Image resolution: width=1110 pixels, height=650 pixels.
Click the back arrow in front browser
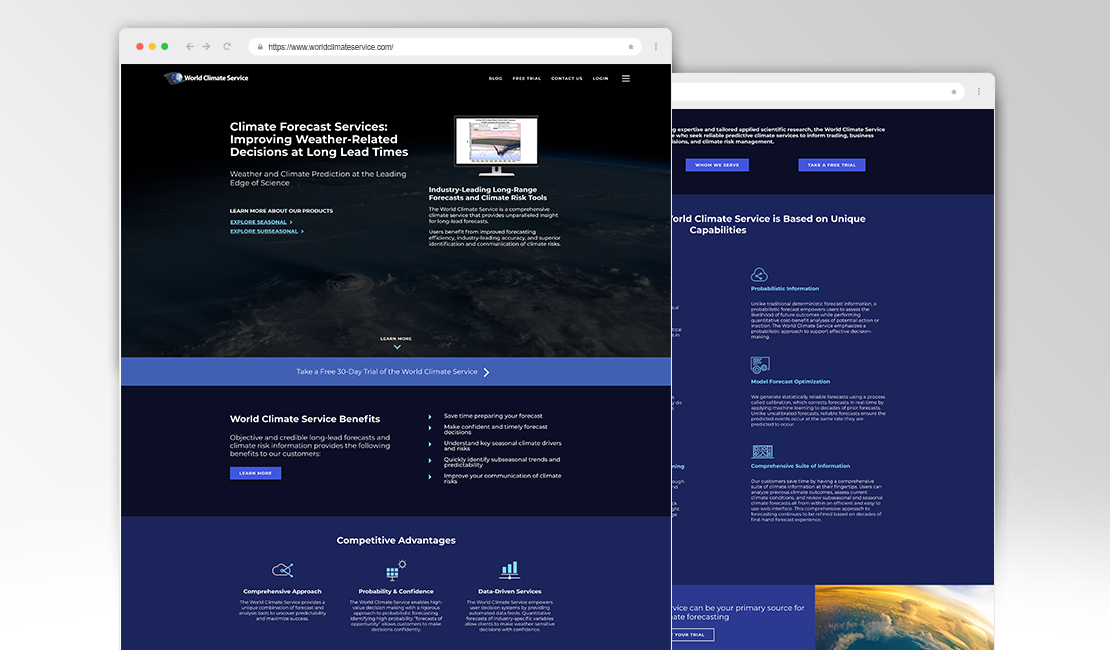coord(190,47)
